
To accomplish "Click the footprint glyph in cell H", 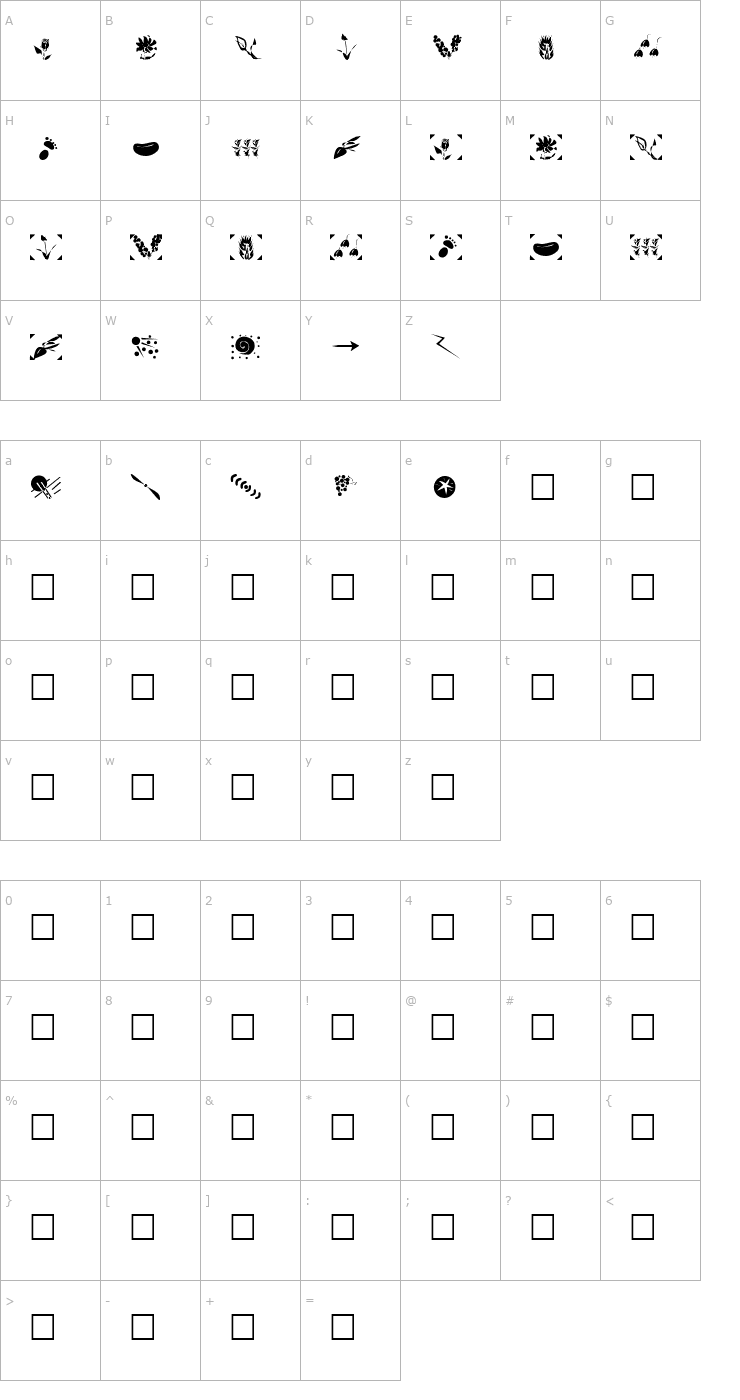I will [47, 149].
